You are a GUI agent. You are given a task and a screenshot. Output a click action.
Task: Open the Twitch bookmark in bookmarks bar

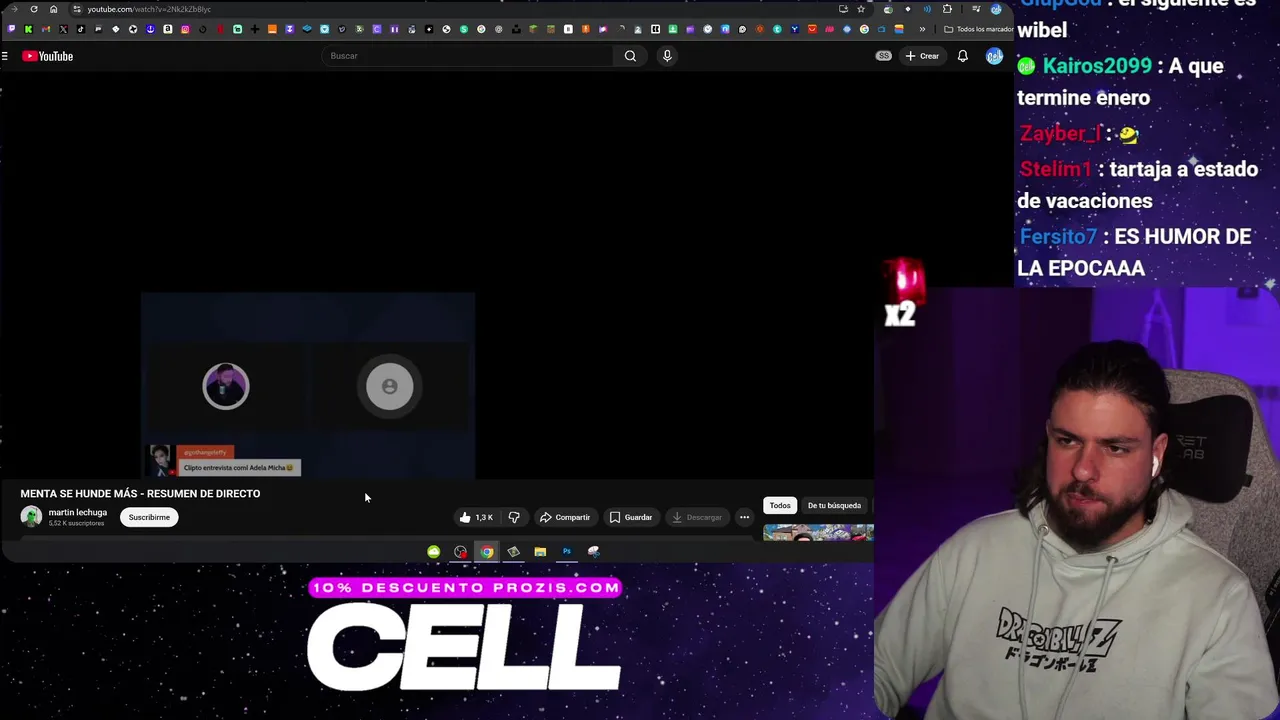pos(11,29)
